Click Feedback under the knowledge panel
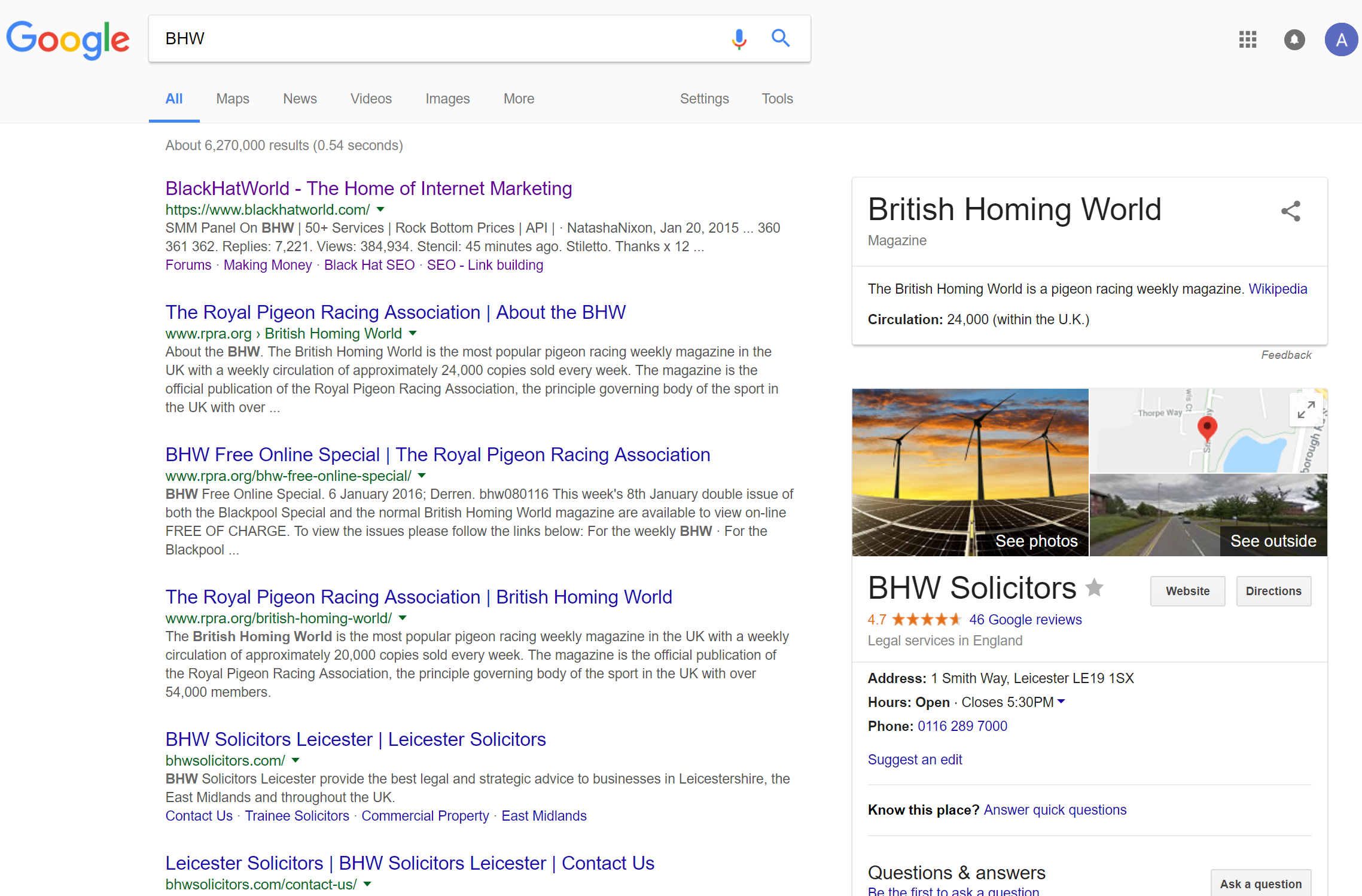 coord(1286,355)
